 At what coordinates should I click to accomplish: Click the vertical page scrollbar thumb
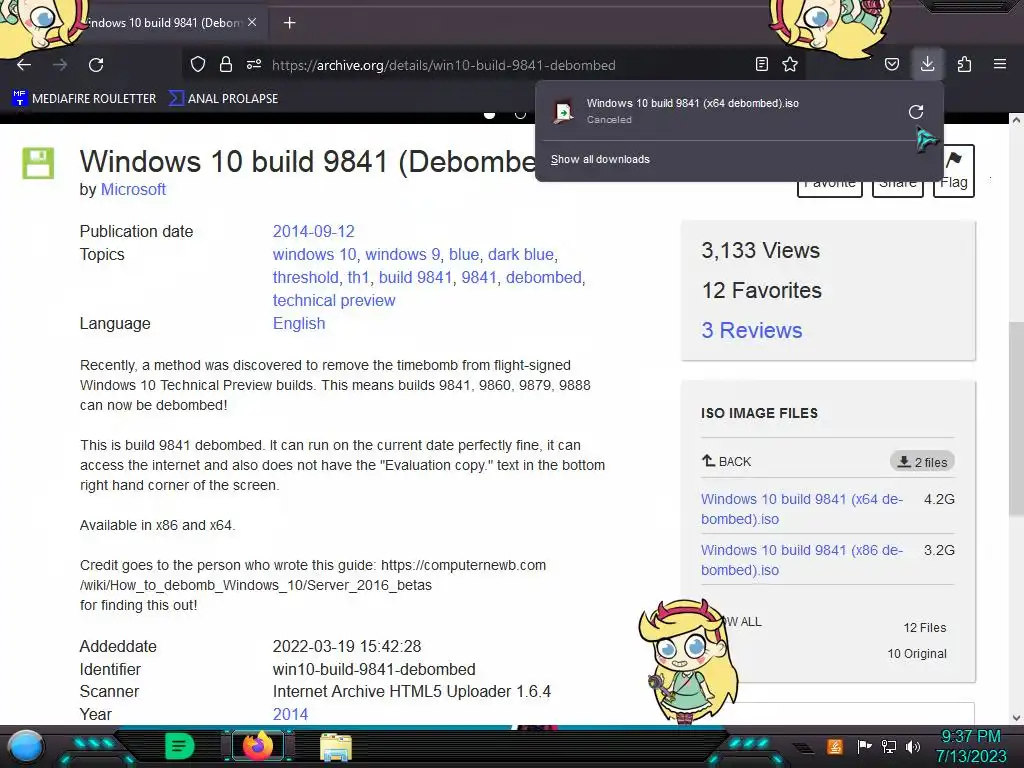[x=1016, y=418]
